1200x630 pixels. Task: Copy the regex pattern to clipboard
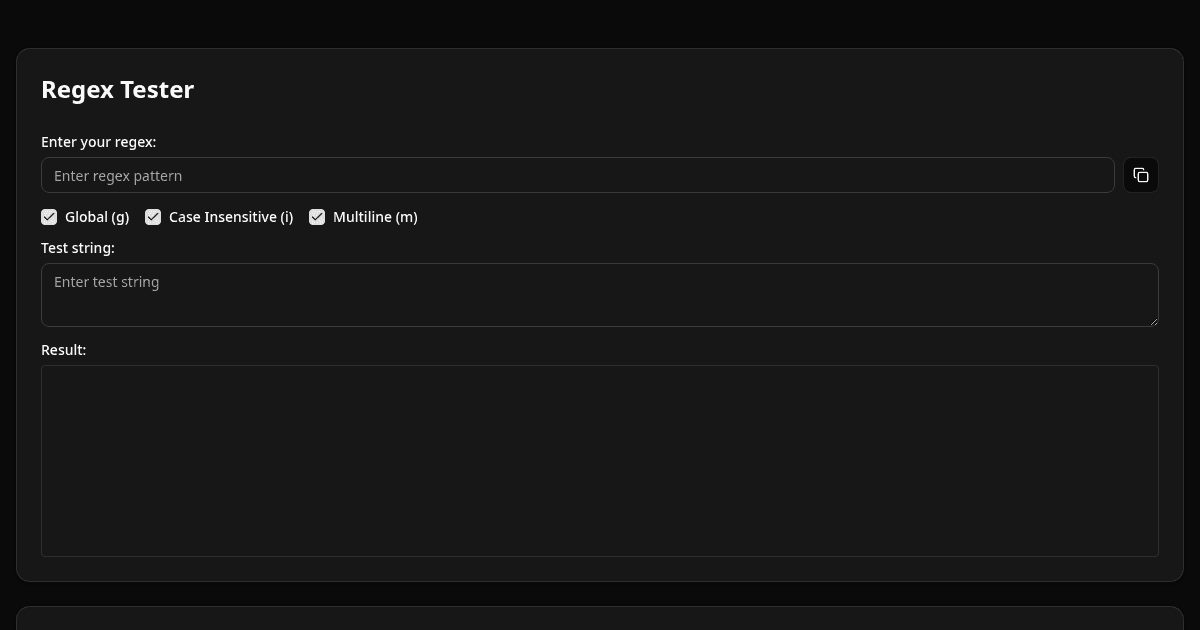(x=1141, y=175)
